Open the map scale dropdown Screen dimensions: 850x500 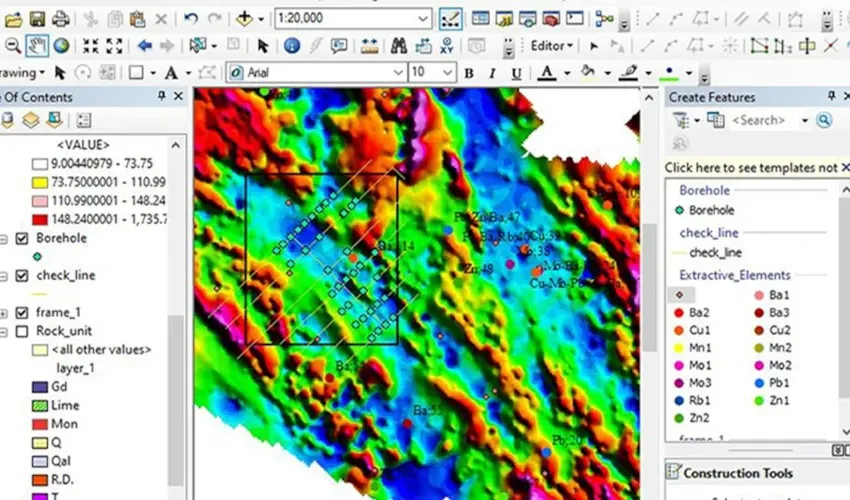(423, 19)
